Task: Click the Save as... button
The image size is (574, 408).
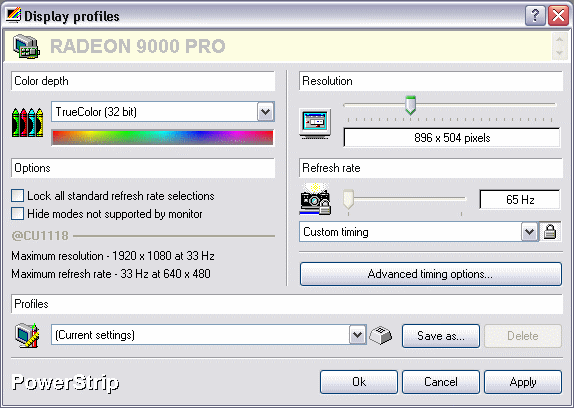Action: click(441, 336)
